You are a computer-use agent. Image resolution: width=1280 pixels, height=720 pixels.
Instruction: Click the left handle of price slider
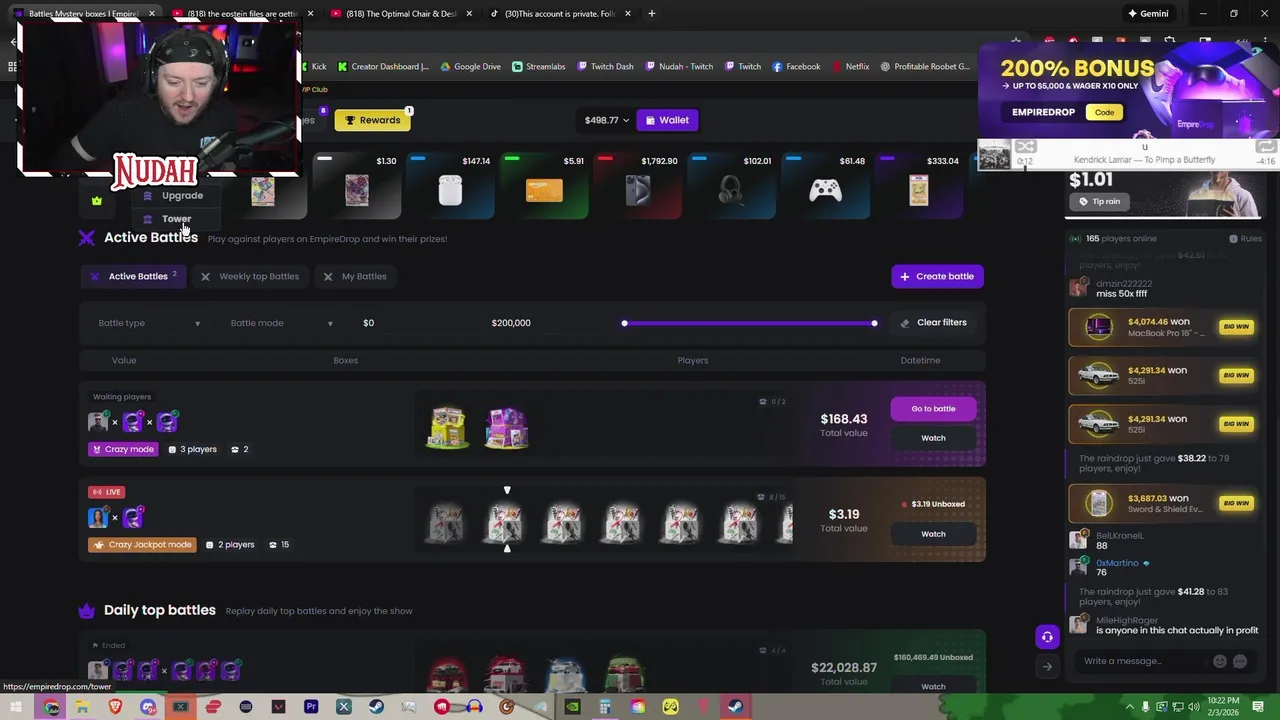click(x=624, y=323)
